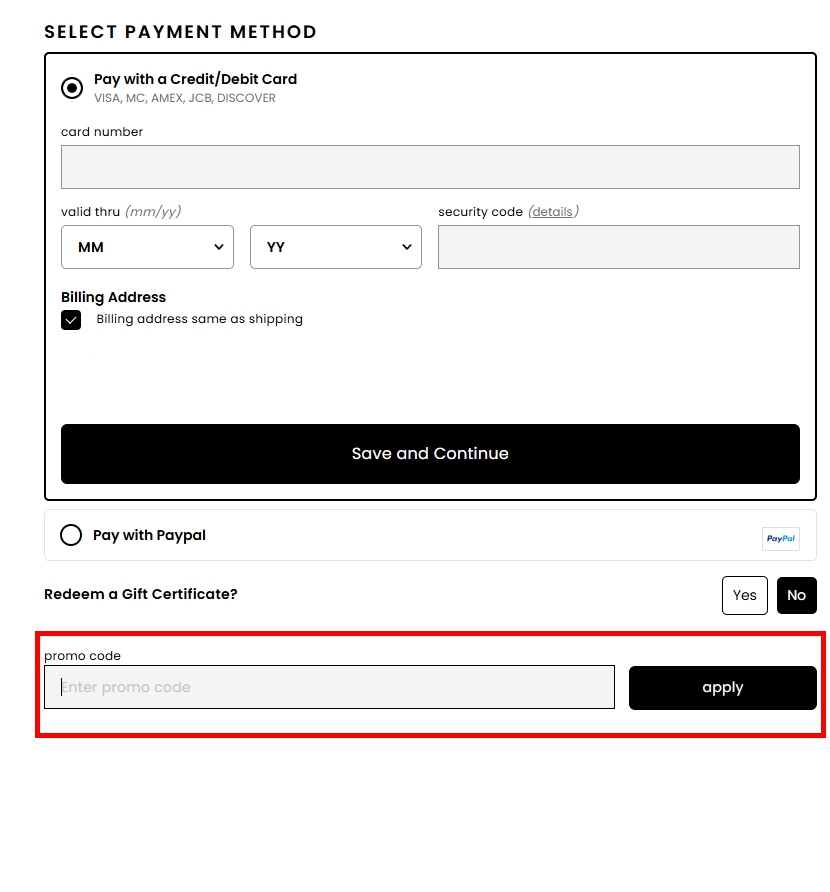Open the MM expiration month dropdown

pyautogui.click(x=147, y=247)
